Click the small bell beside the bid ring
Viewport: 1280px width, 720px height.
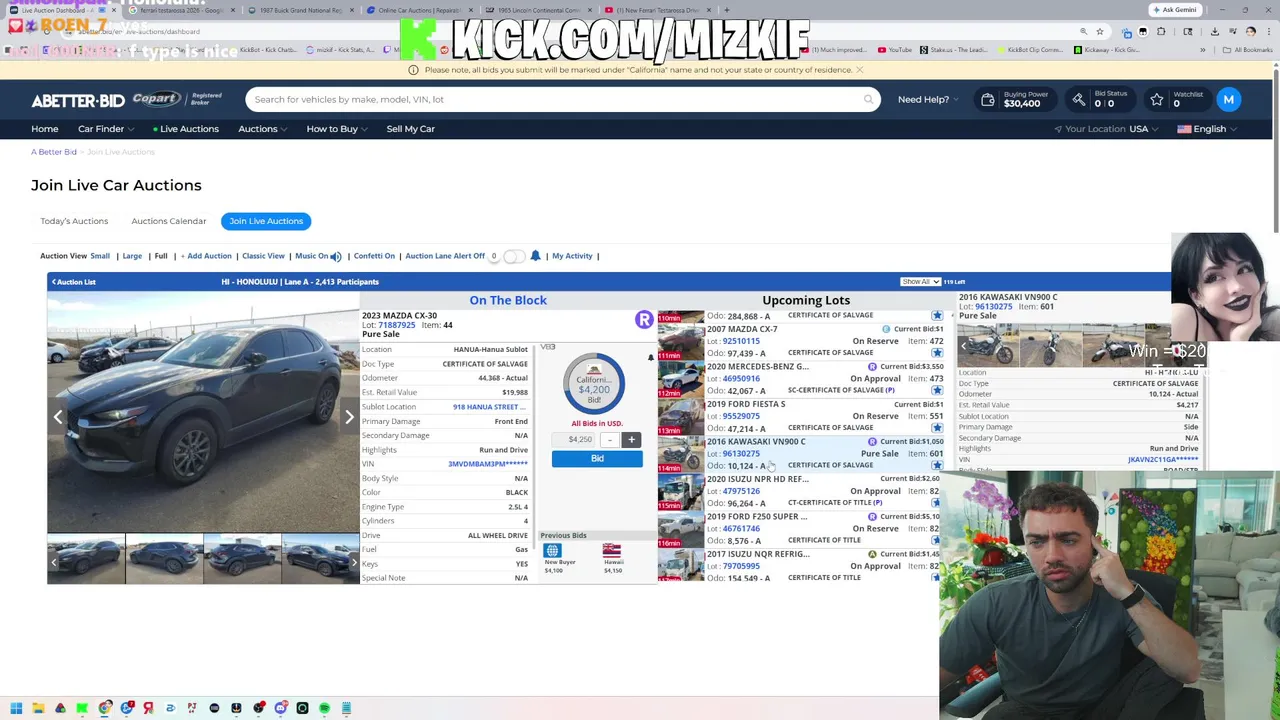650,357
